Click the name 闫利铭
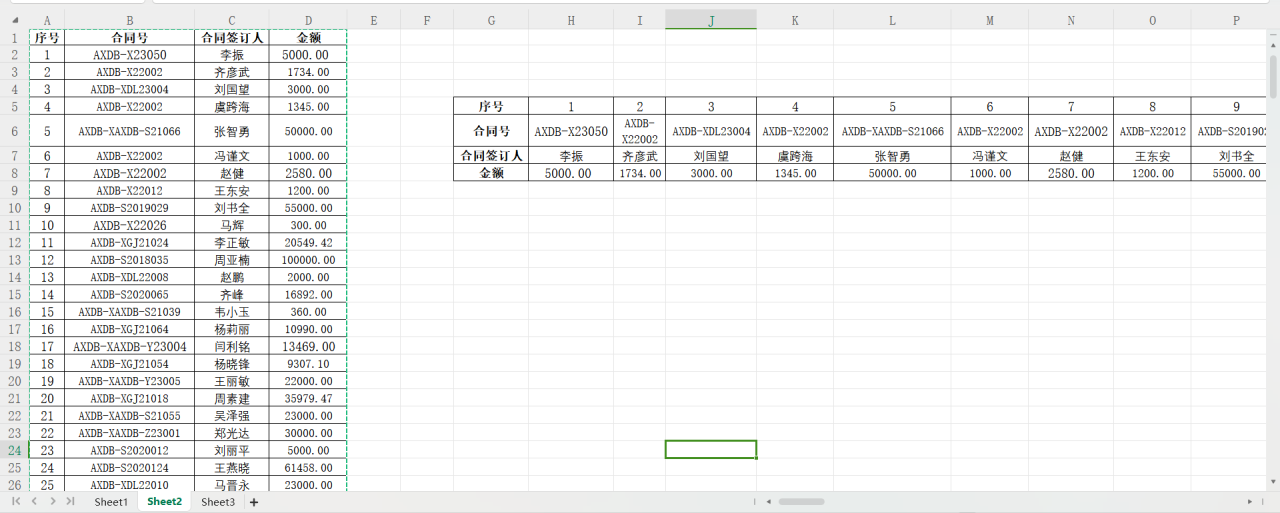 pyautogui.click(x=232, y=347)
